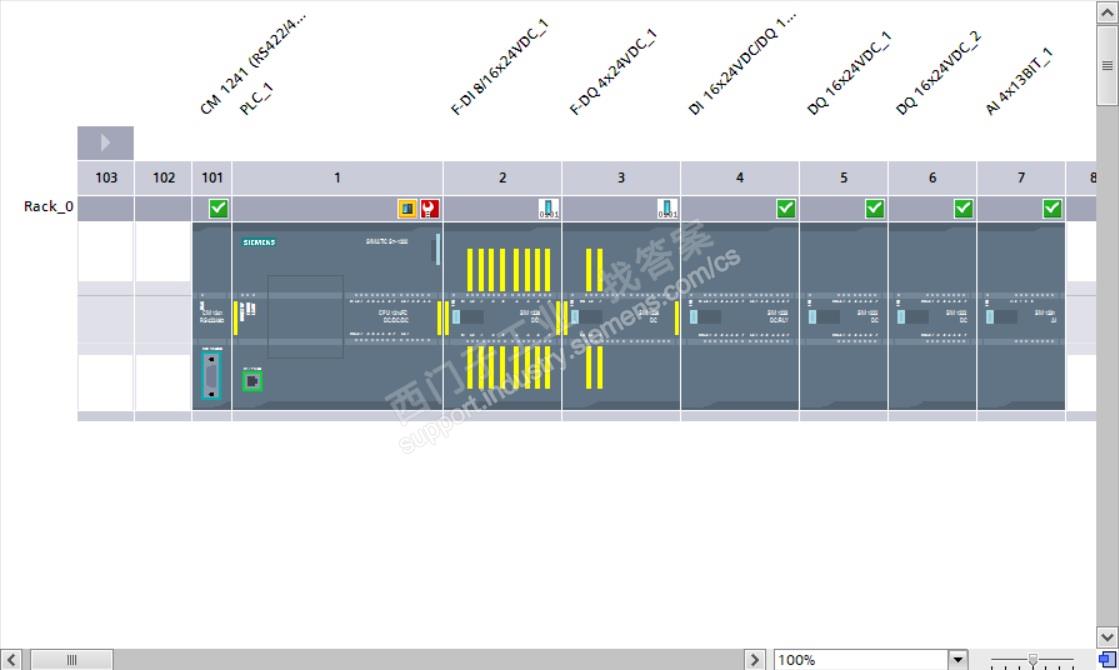This screenshot has width=1119, height=670.
Task: Click the slot header number 5
Action: click(844, 178)
